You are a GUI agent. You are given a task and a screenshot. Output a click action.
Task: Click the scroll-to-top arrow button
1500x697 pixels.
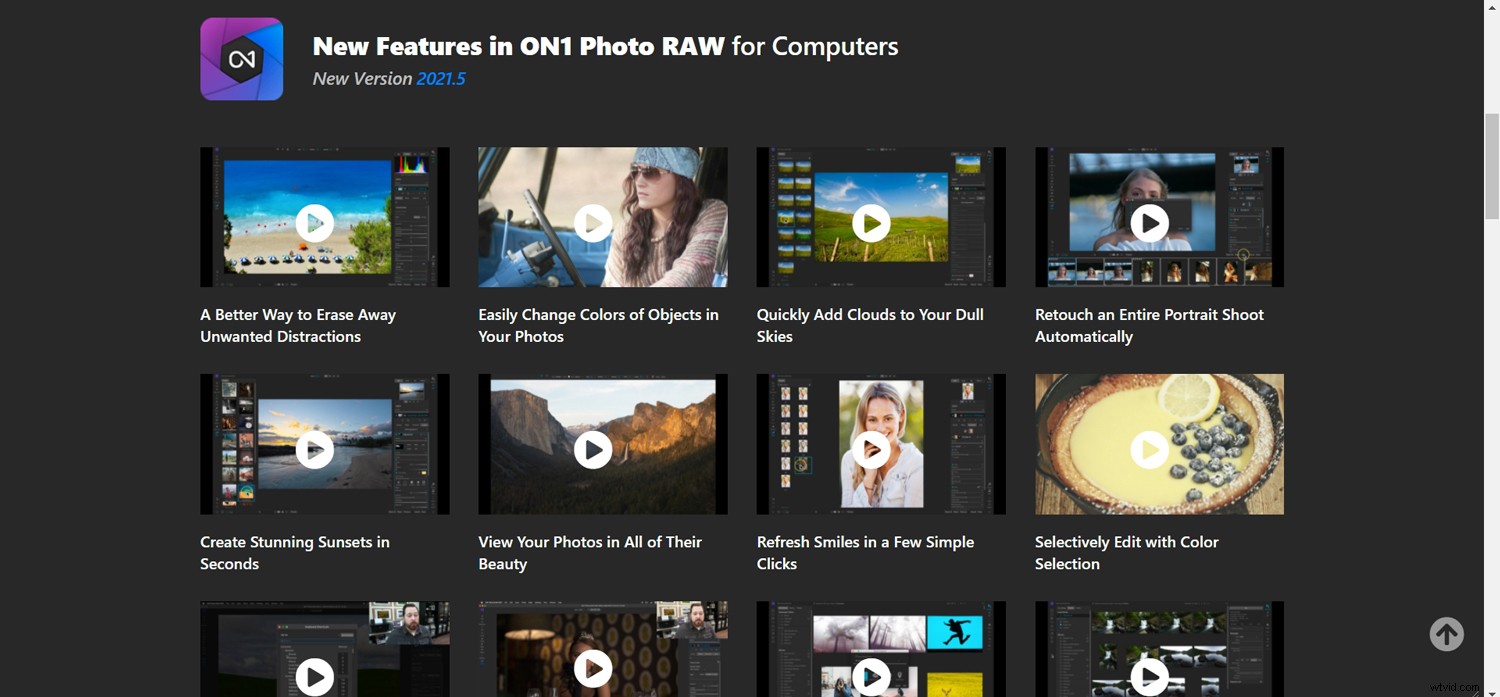[x=1446, y=633]
